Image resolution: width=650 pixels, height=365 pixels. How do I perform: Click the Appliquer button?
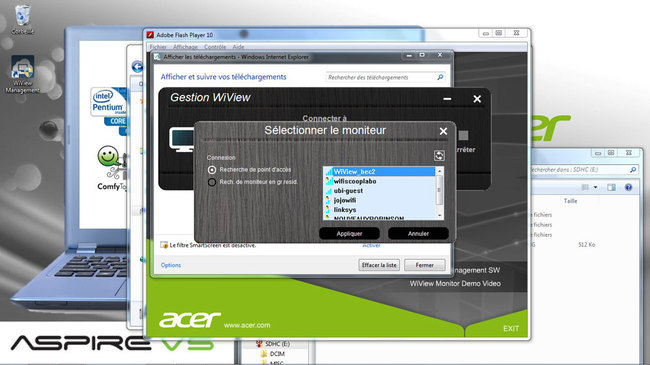pyautogui.click(x=349, y=234)
